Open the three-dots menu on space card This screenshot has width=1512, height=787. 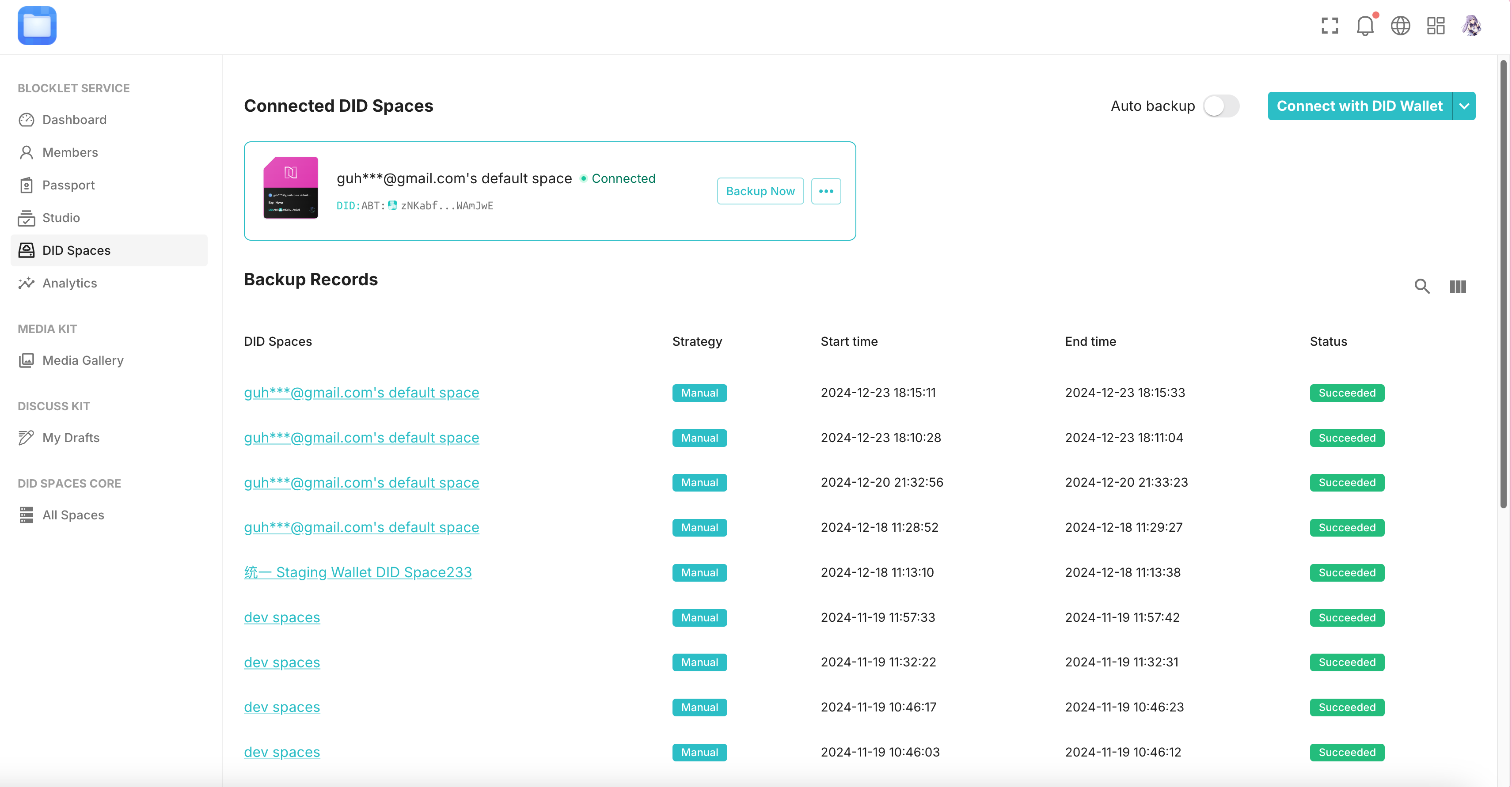(826, 191)
